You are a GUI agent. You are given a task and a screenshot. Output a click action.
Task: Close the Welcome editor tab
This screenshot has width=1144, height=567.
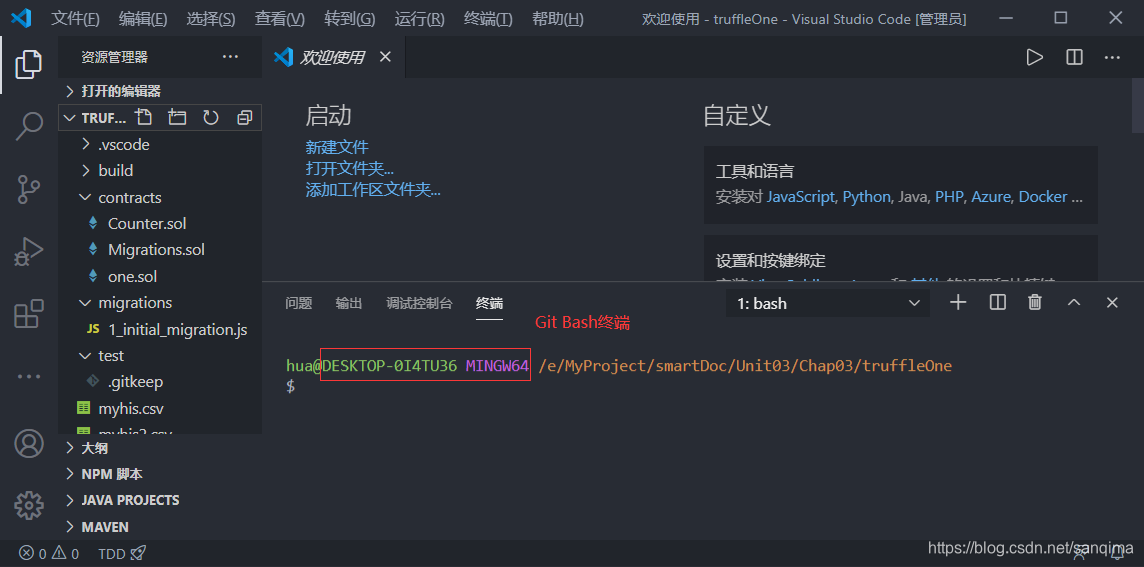pyautogui.click(x=385, y=57)
